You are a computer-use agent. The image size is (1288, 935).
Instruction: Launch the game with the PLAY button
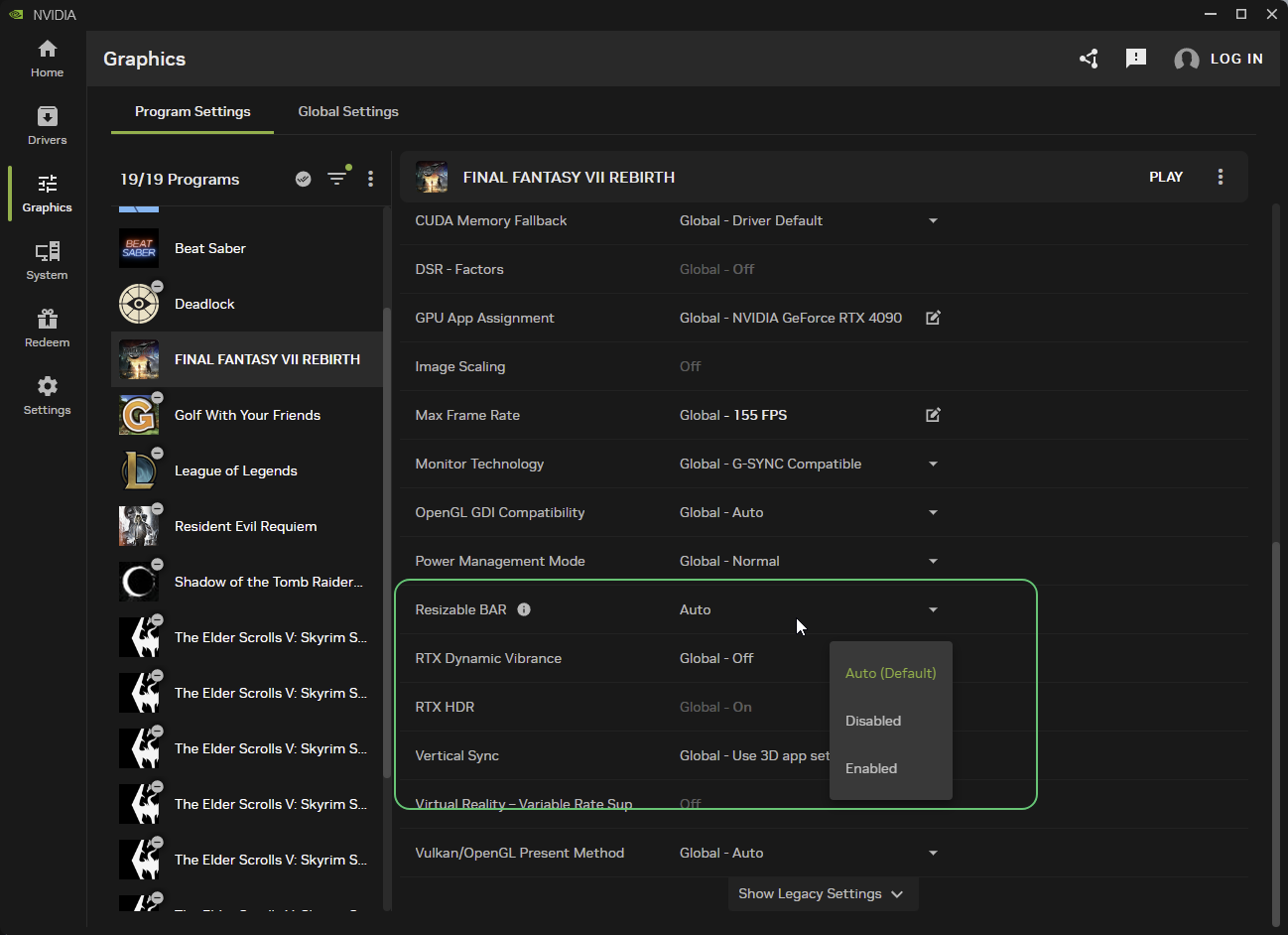(1166, 177)
